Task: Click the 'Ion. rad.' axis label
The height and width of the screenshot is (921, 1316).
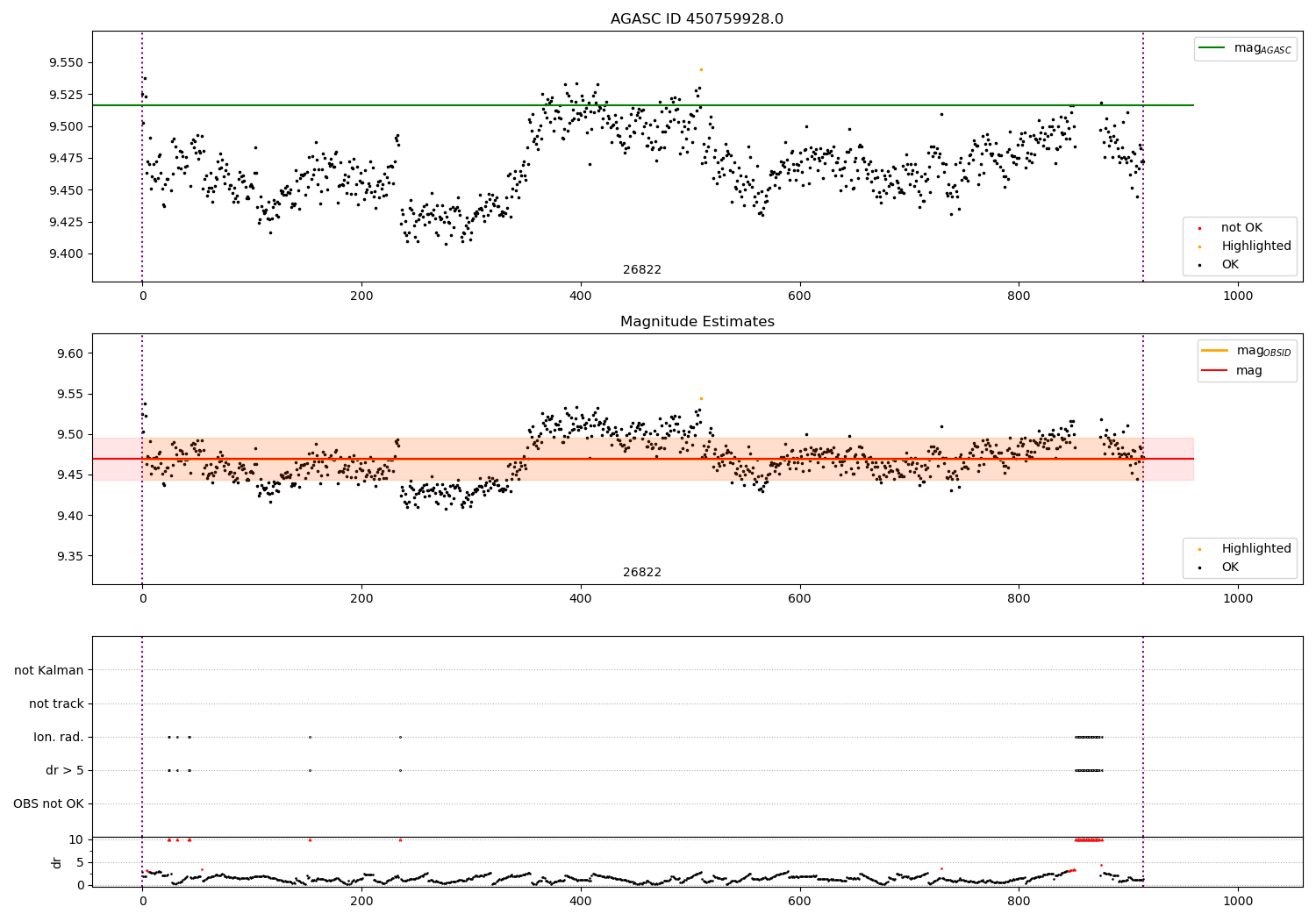Action: pyautogui.click(x=59, y=737)
